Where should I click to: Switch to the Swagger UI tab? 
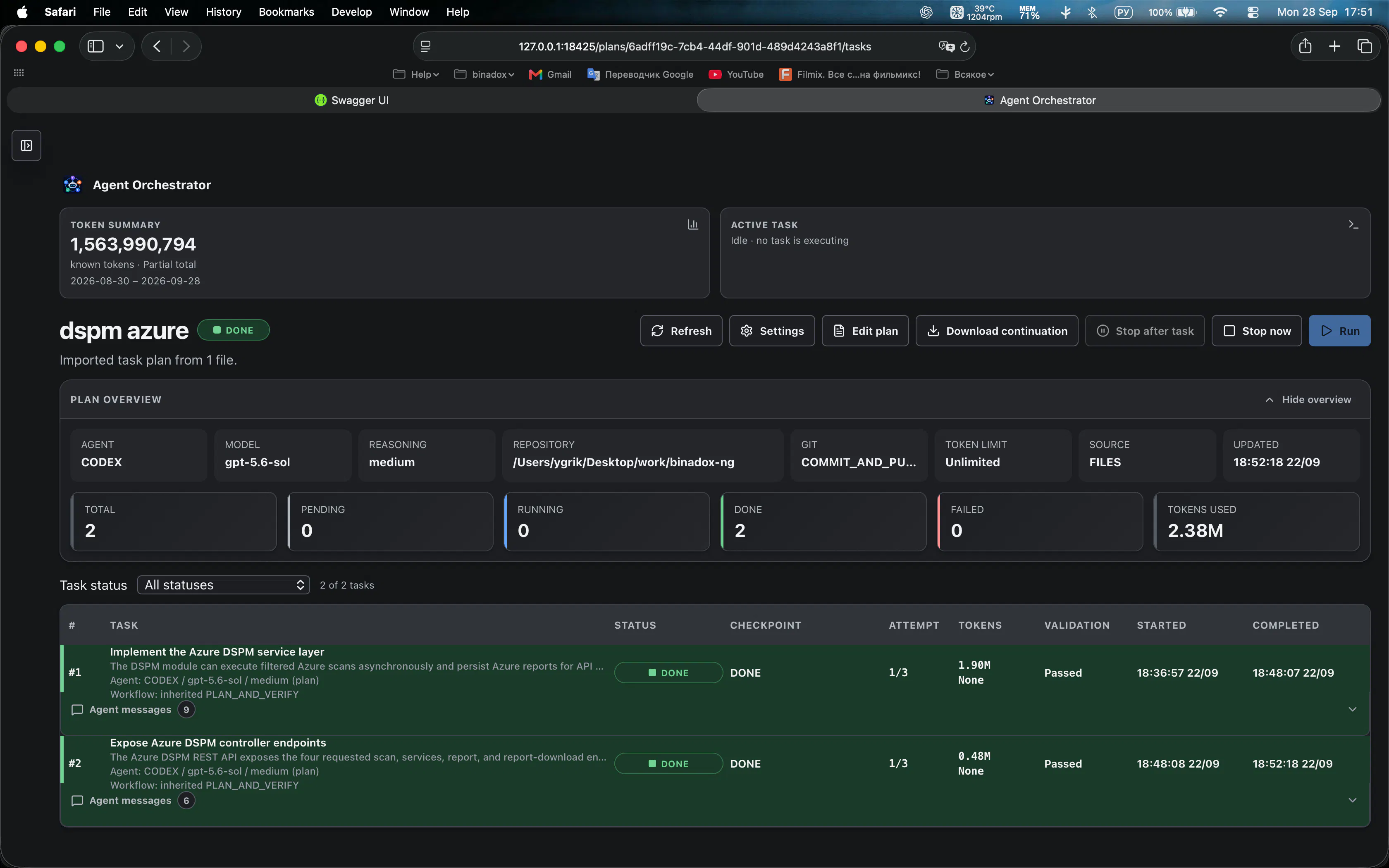click(352, 100)
